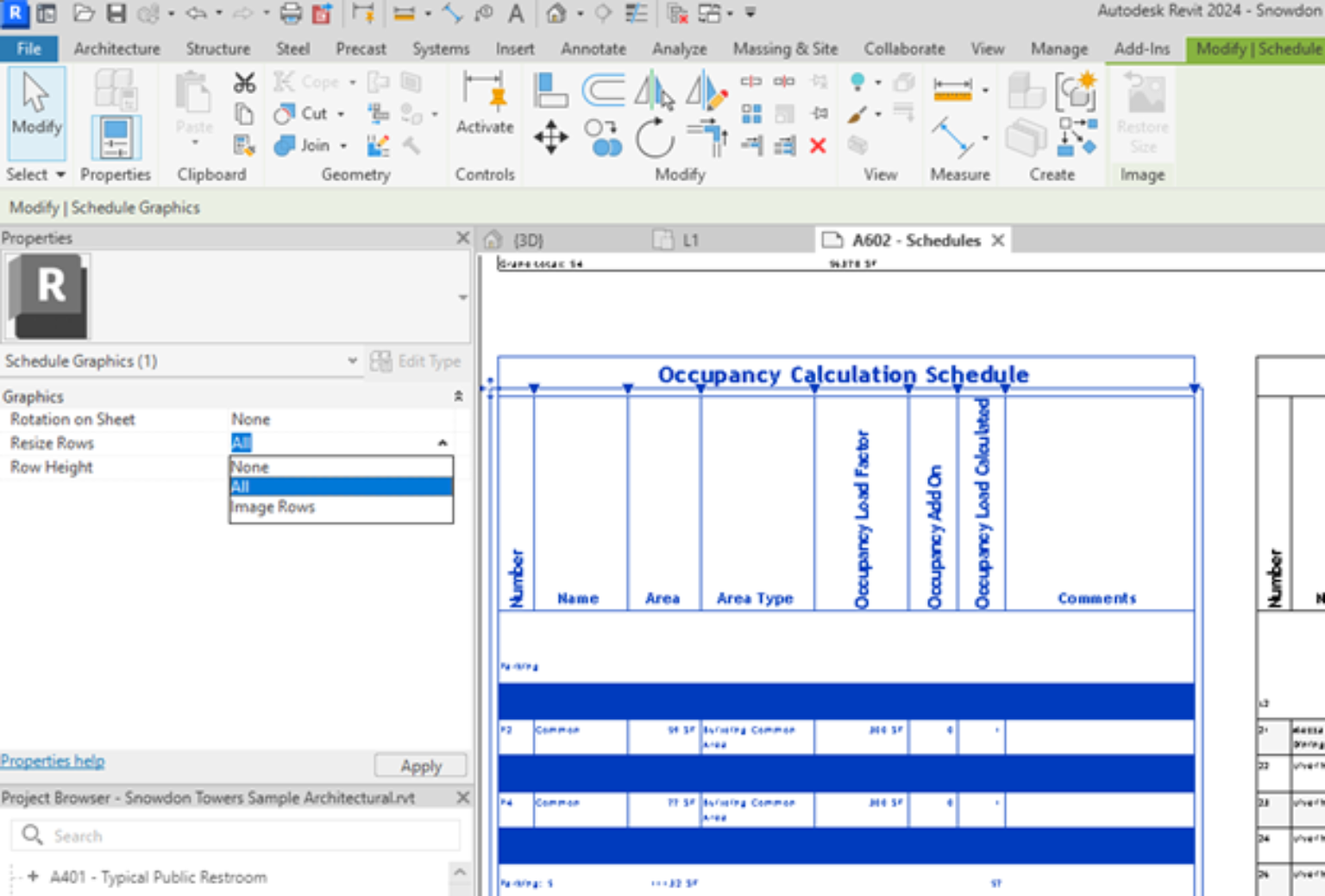Screen dimensions: 1325x896
Task: Select the Paste tool in Clipboard panel
Action: coord(193,103)
